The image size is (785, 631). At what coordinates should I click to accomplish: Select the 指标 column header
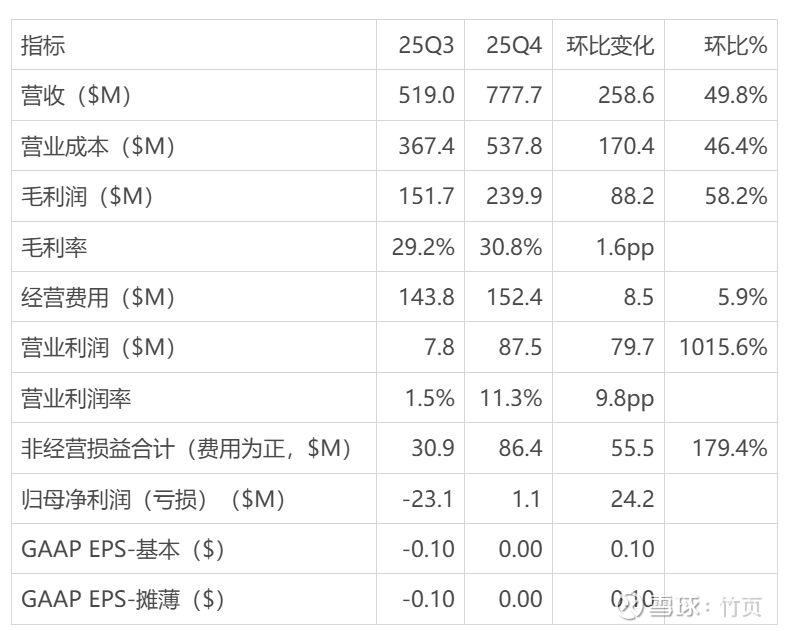[43, 45]
